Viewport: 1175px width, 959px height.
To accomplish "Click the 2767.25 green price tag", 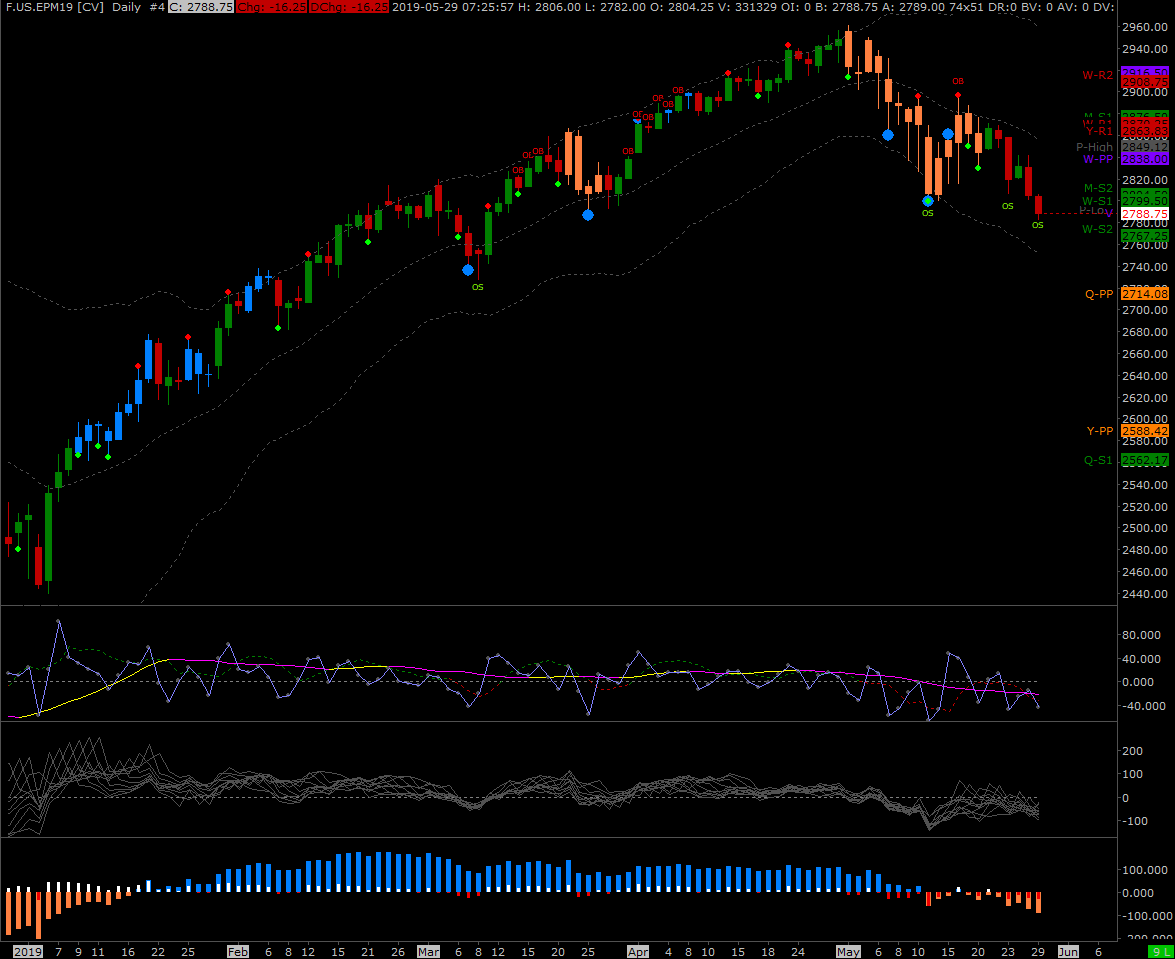I will click(x=1144, y=236).
